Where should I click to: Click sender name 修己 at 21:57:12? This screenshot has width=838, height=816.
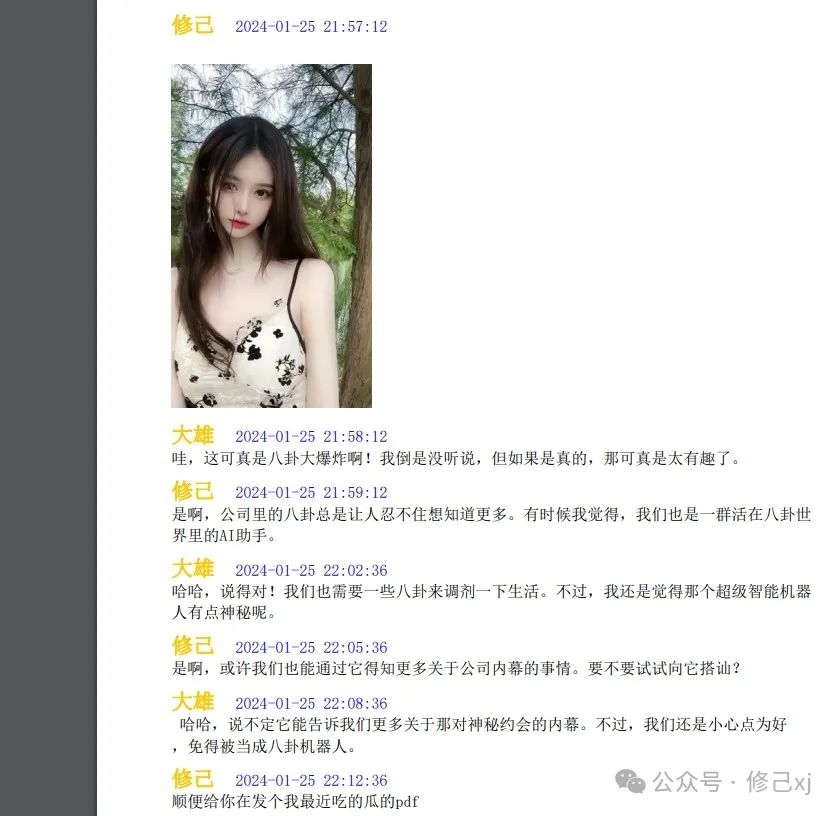[x=192, y=25]
